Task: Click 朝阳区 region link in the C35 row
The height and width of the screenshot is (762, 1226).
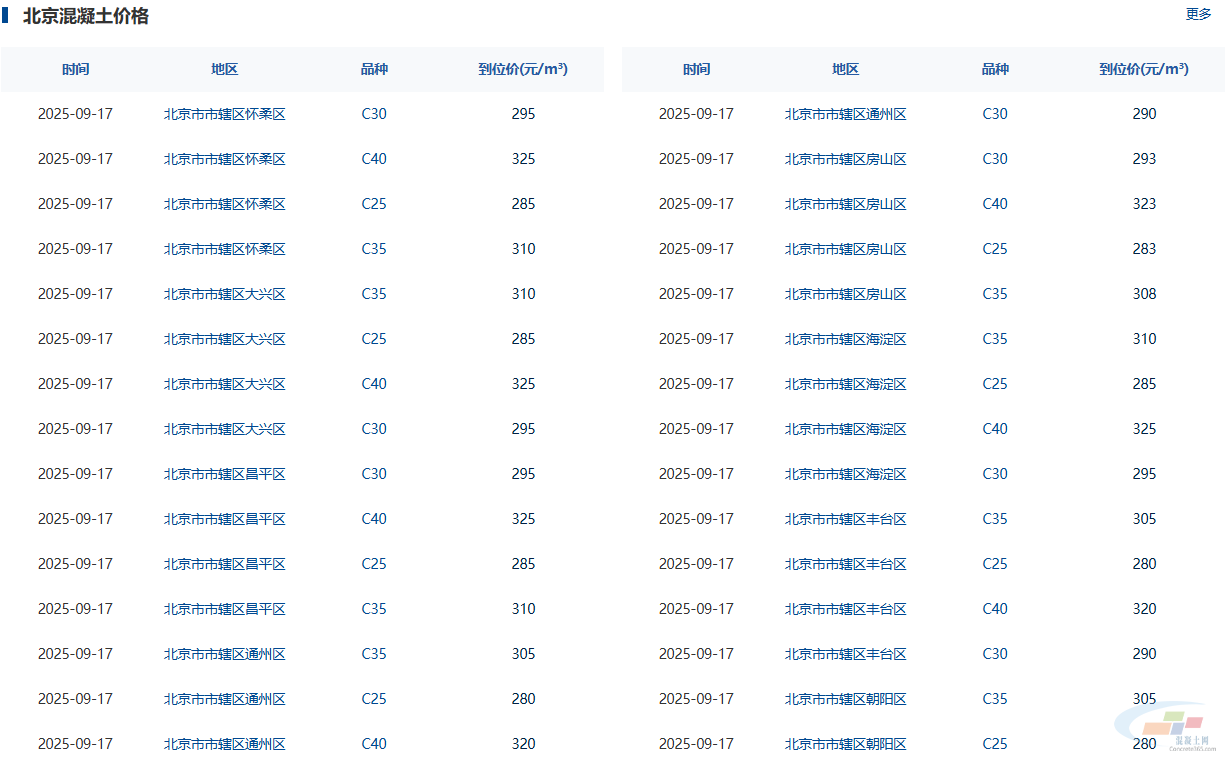Action: tap(846, 699)
